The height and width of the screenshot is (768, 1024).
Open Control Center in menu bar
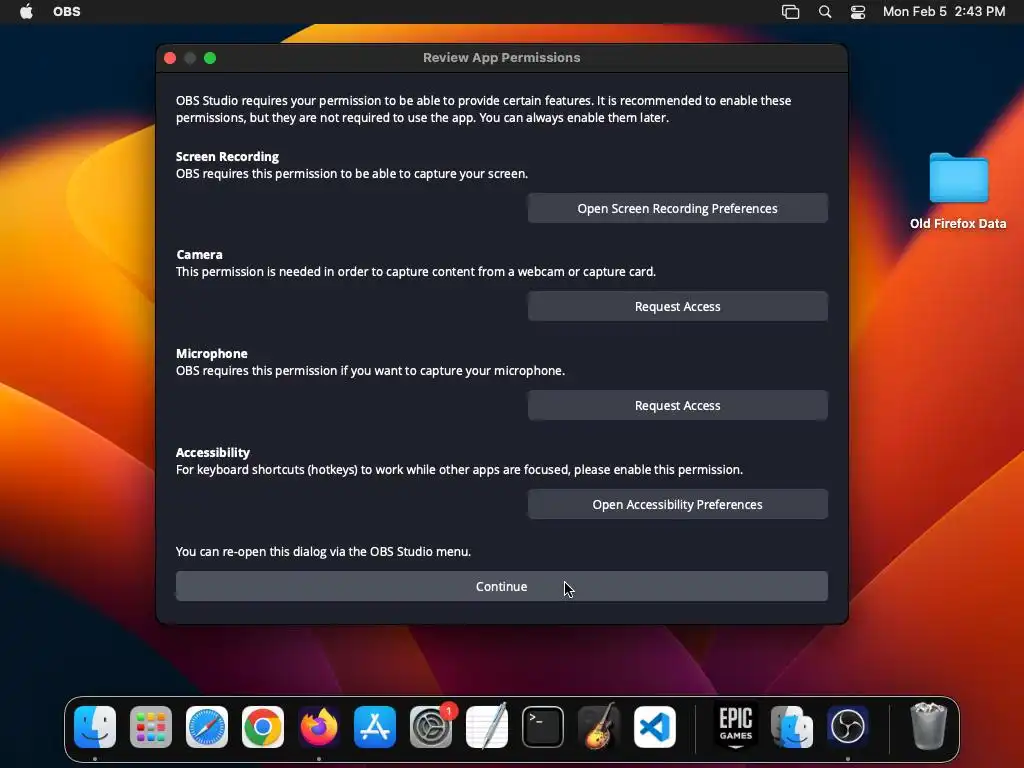point(857,11)
